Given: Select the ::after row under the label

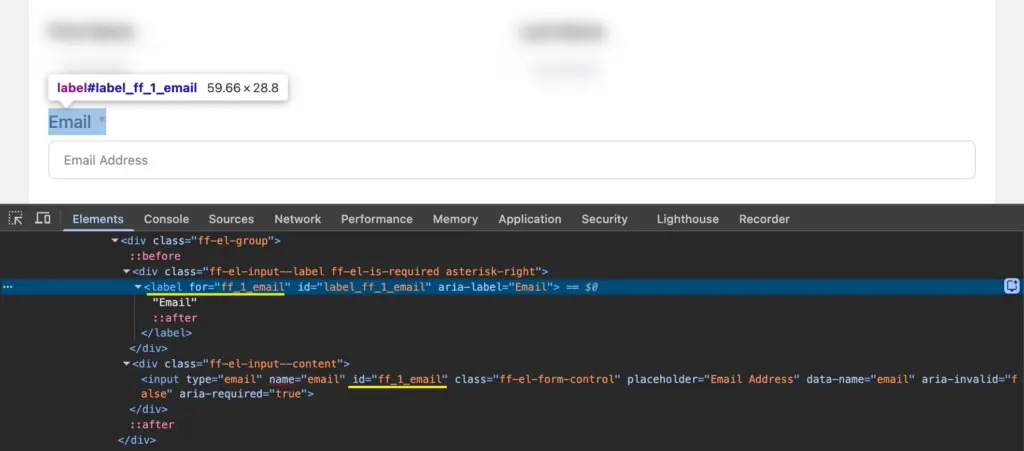Looking at the screenshot, I should pyautogui.click(x=175, y=318).
